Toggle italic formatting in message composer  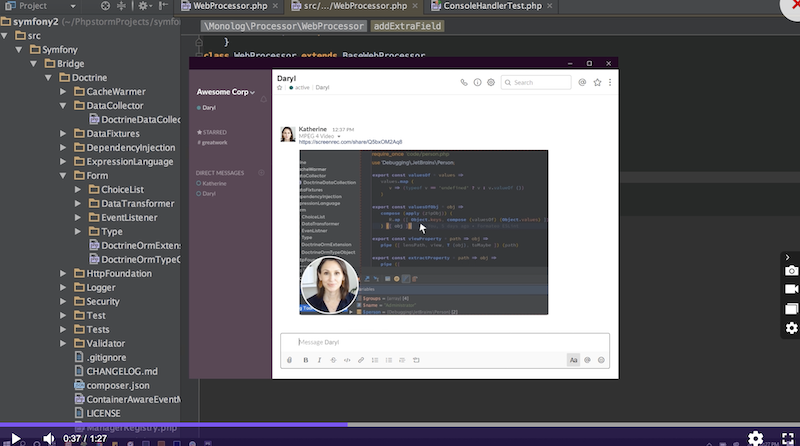pos(319,360)
